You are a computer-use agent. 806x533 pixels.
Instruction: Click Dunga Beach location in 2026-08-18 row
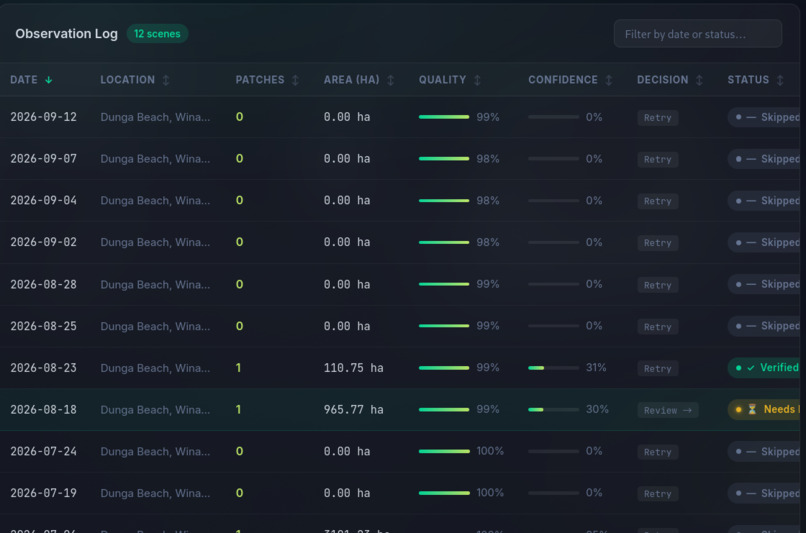pyautogui.click(x=155, y=410)
